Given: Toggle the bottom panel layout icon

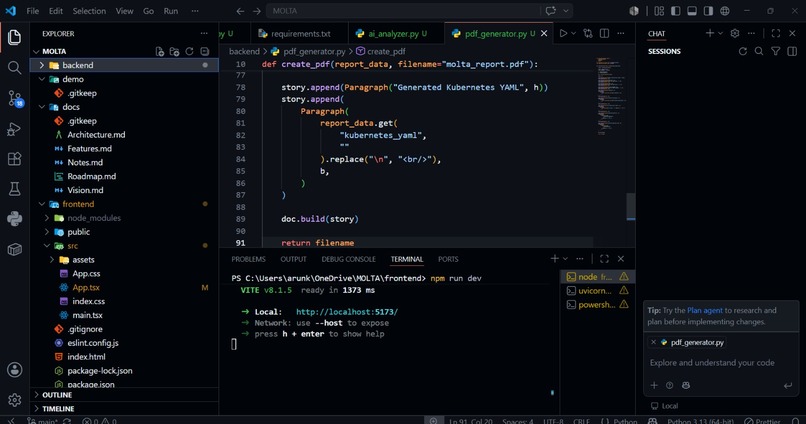Looking at the screenshot, I should [692, 11].
